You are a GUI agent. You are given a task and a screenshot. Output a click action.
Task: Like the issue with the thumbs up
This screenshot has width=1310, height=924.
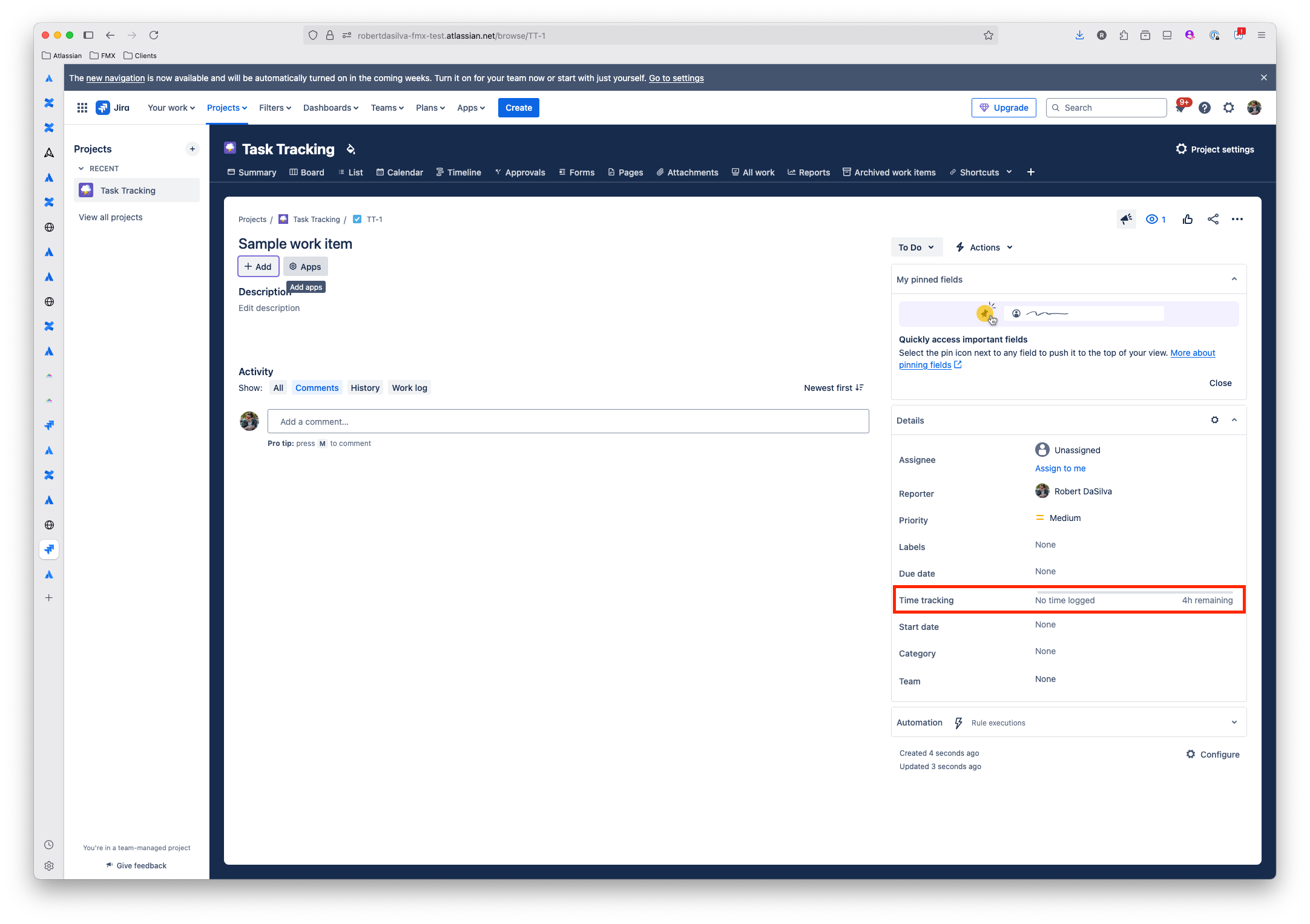point(1187,219)
